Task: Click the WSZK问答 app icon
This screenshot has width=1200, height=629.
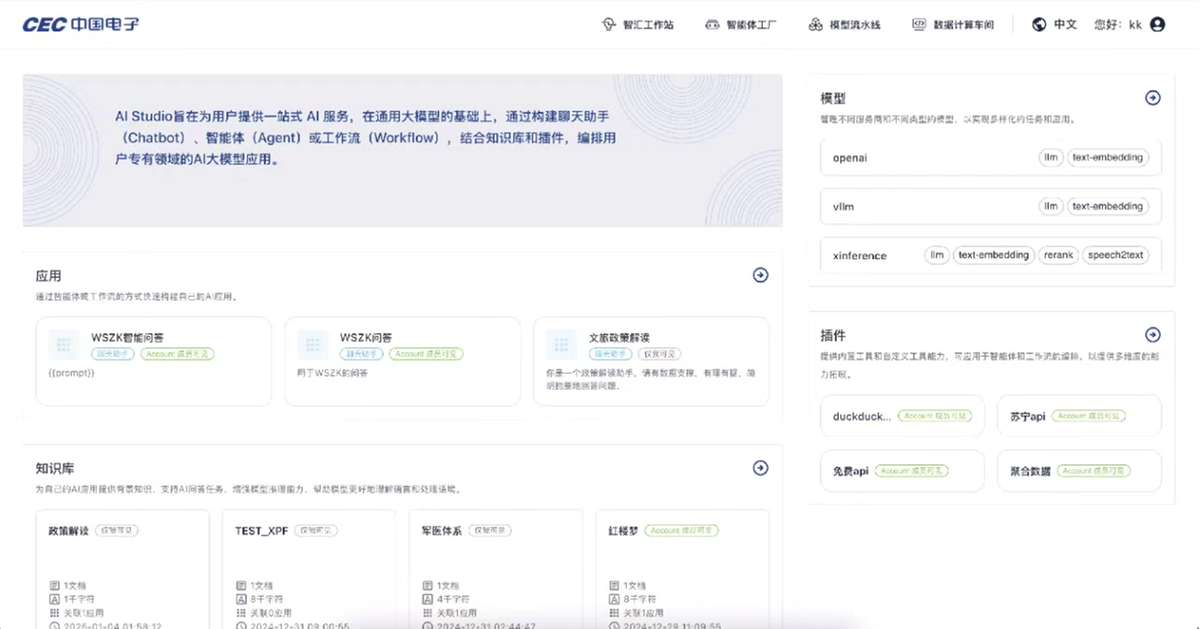Action: (x=313, y=345)
